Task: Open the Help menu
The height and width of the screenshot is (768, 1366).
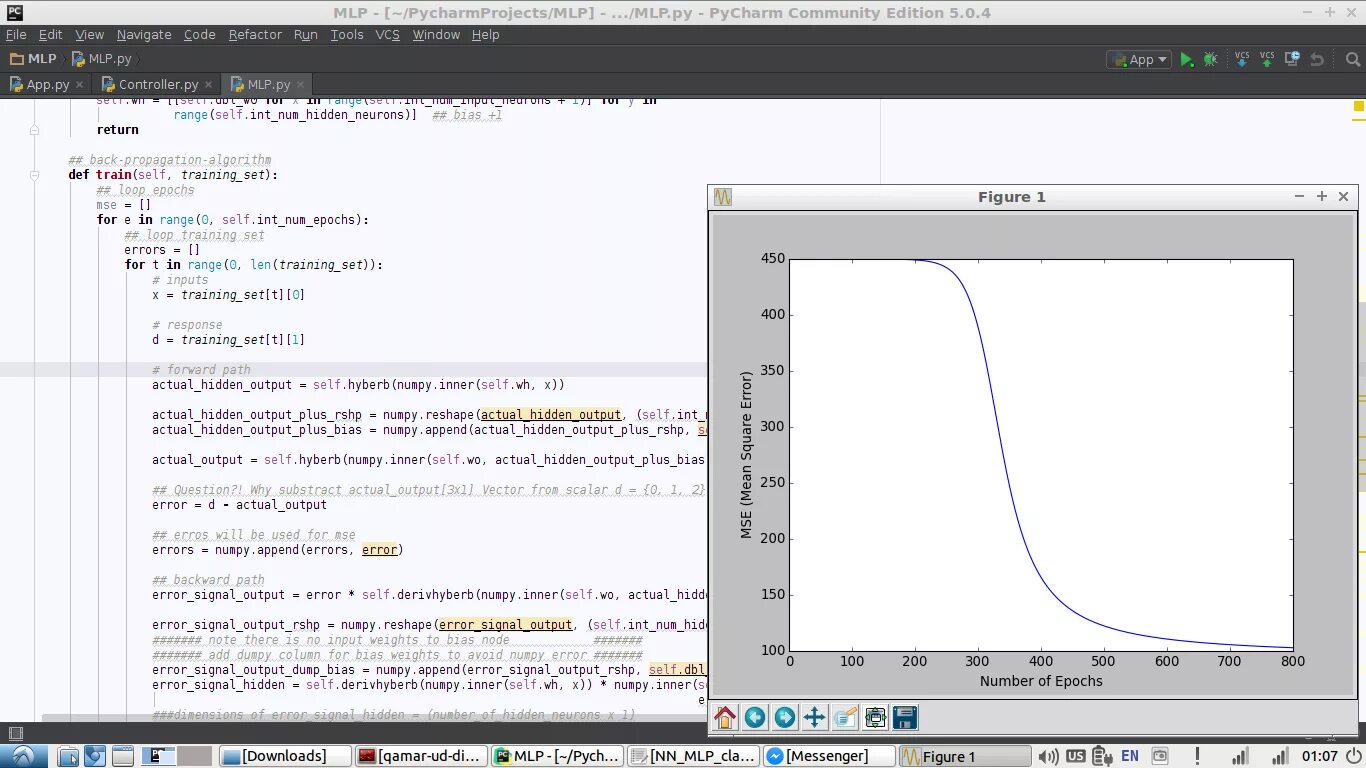Action: pos(485,34)
